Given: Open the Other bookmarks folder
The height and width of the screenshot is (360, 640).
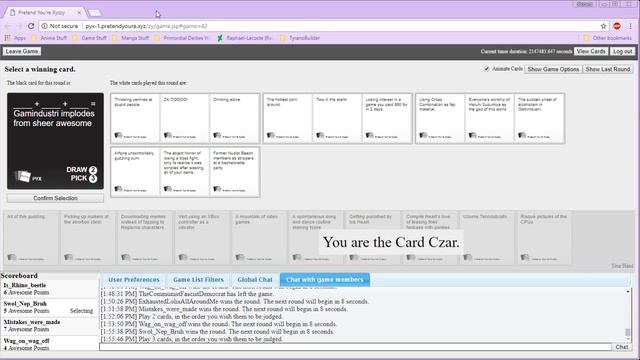Looking at the screenshot, I should point(607,38).
